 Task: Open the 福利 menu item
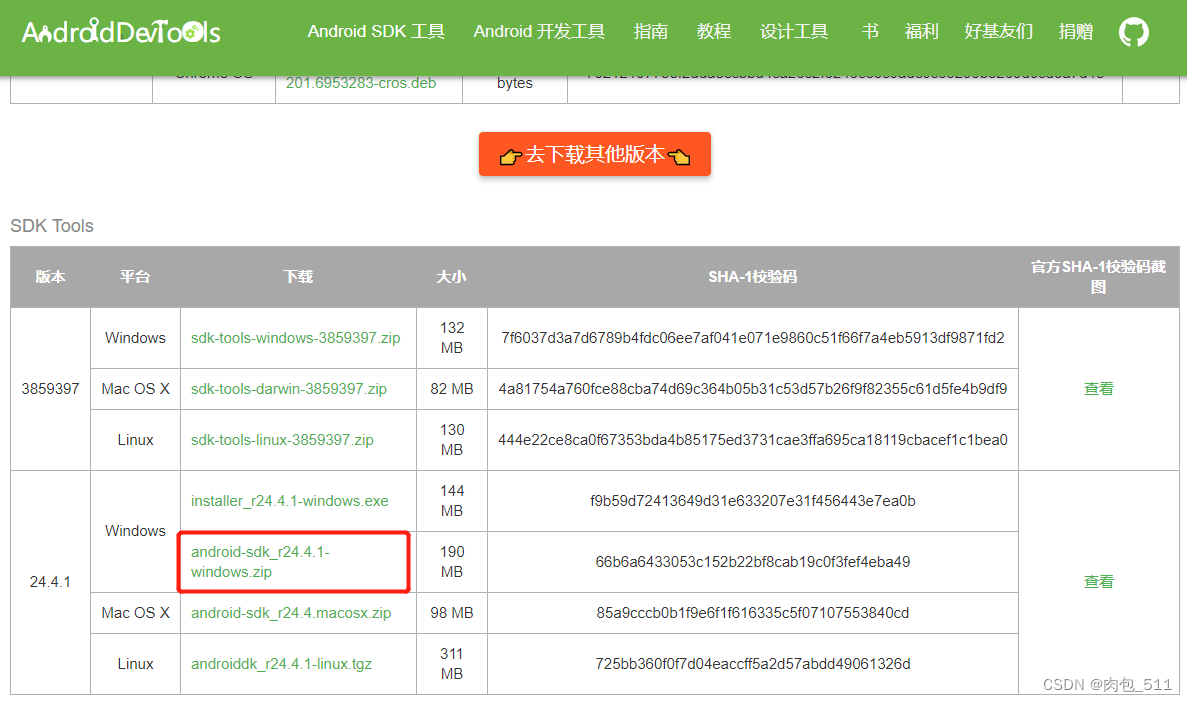[921, 32]
